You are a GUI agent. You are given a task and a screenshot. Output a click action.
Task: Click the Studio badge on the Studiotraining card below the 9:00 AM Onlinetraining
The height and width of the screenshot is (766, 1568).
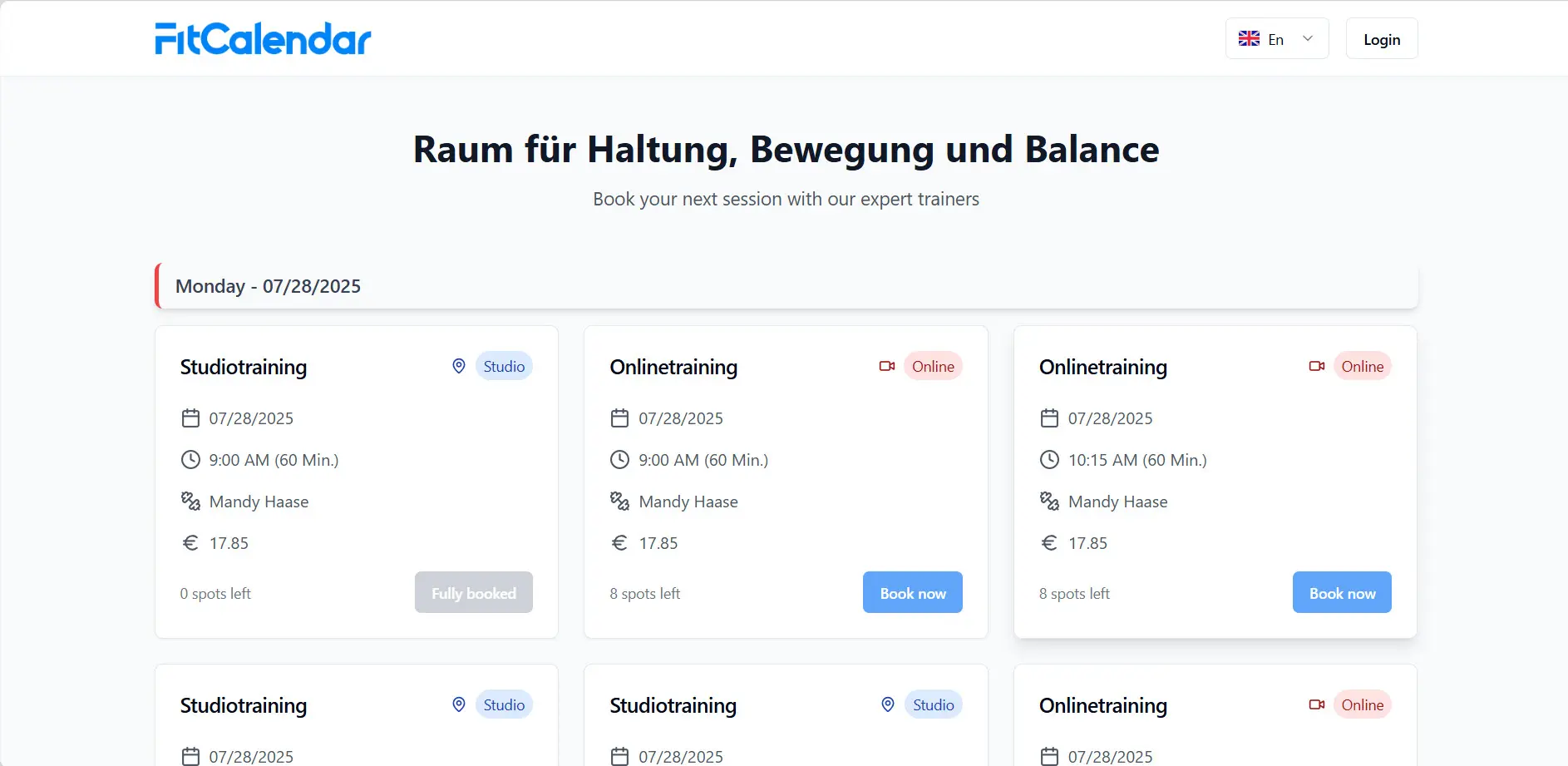[x=934, y=704]
